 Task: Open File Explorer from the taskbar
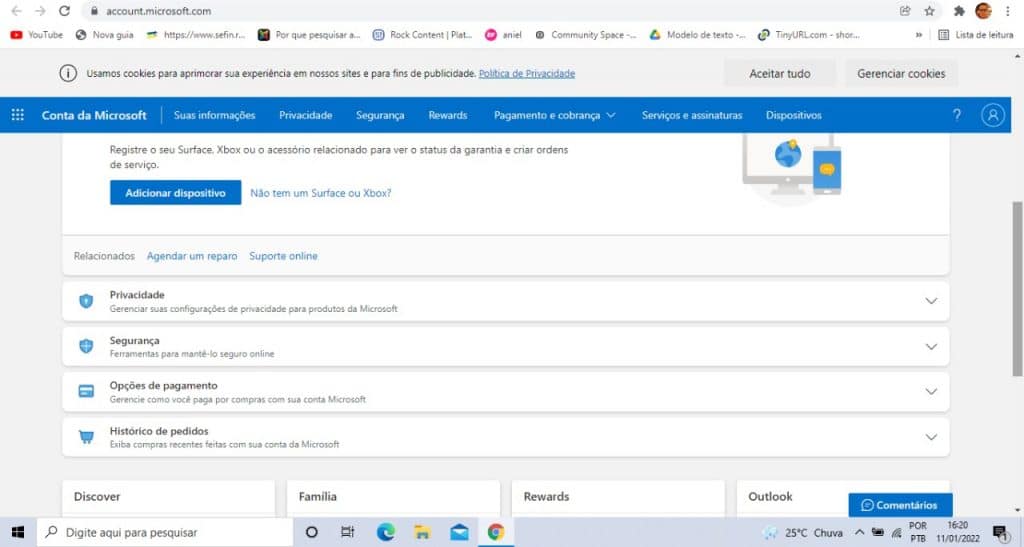[422, 532]
